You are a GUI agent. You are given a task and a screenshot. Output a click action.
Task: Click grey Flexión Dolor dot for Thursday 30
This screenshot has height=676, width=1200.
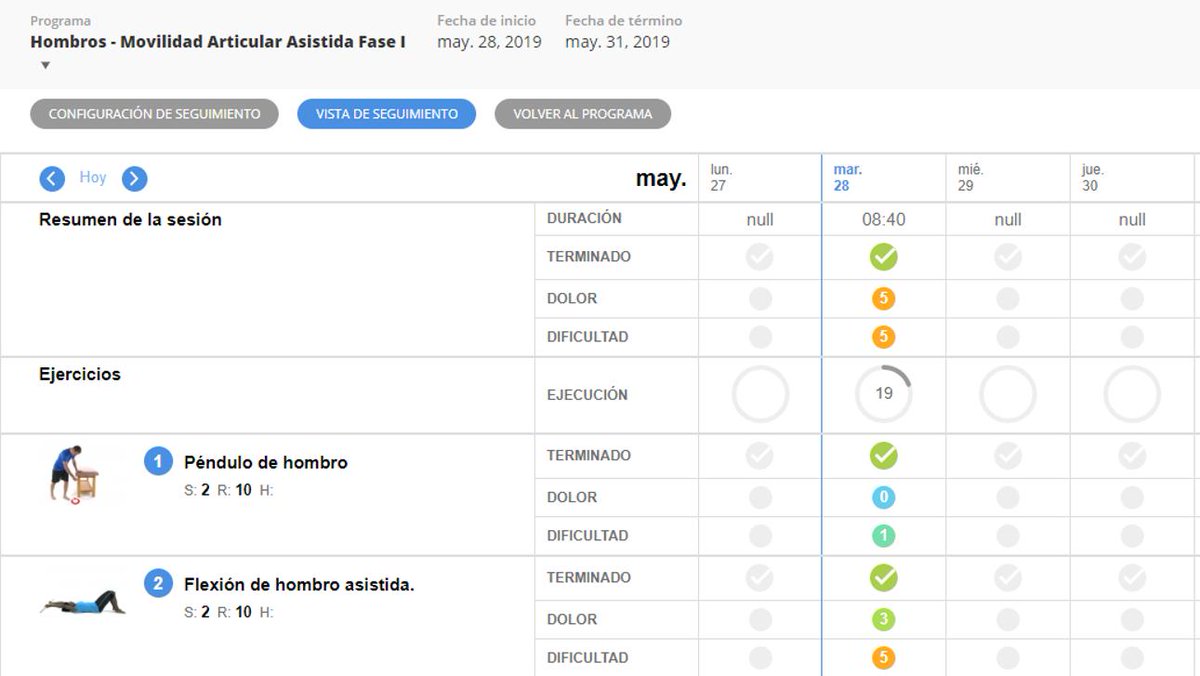tap(1132, 619)
